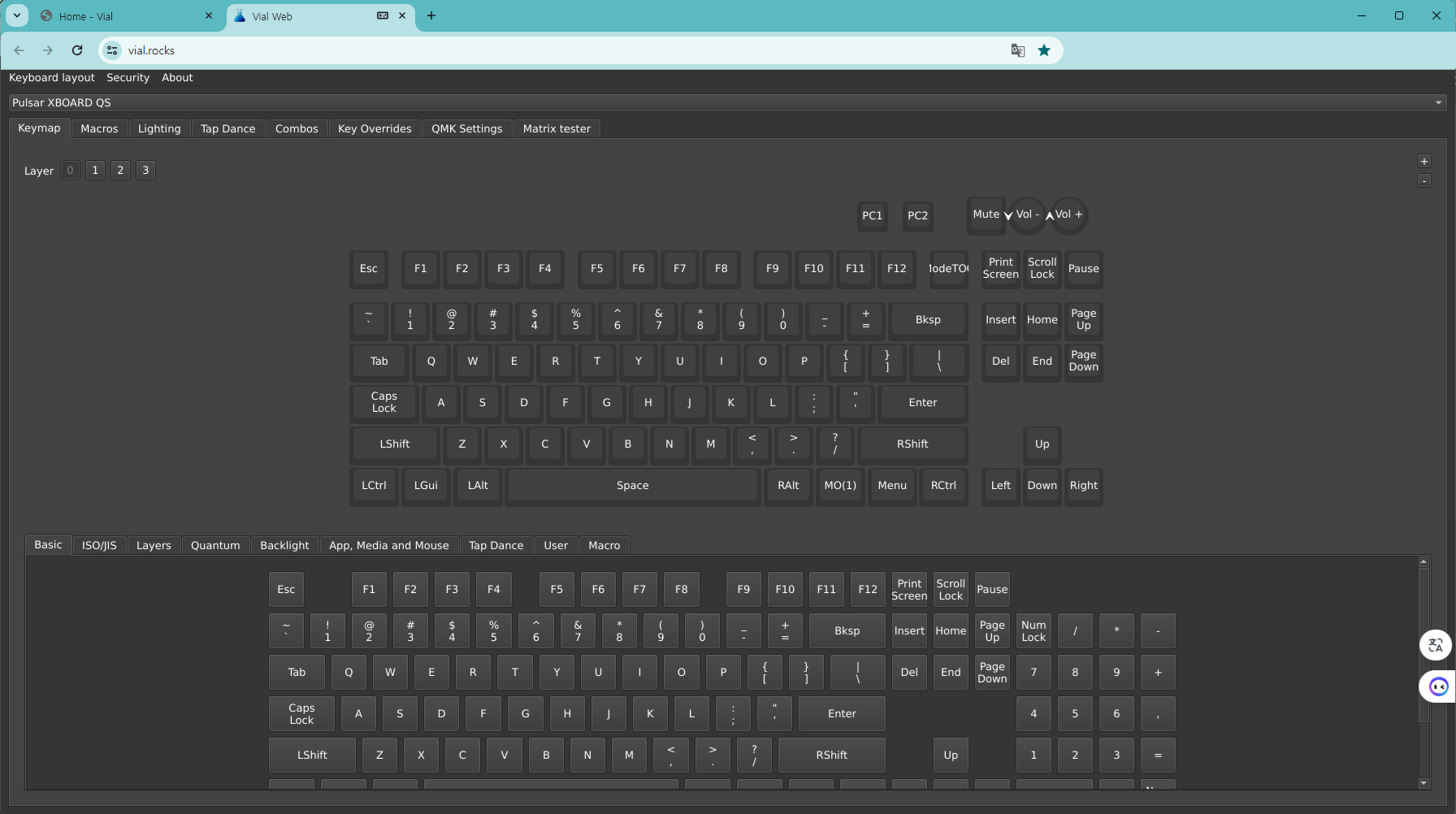Activate layer 3 in keymap
The image size is (1456, 814).
click(145, 171)
